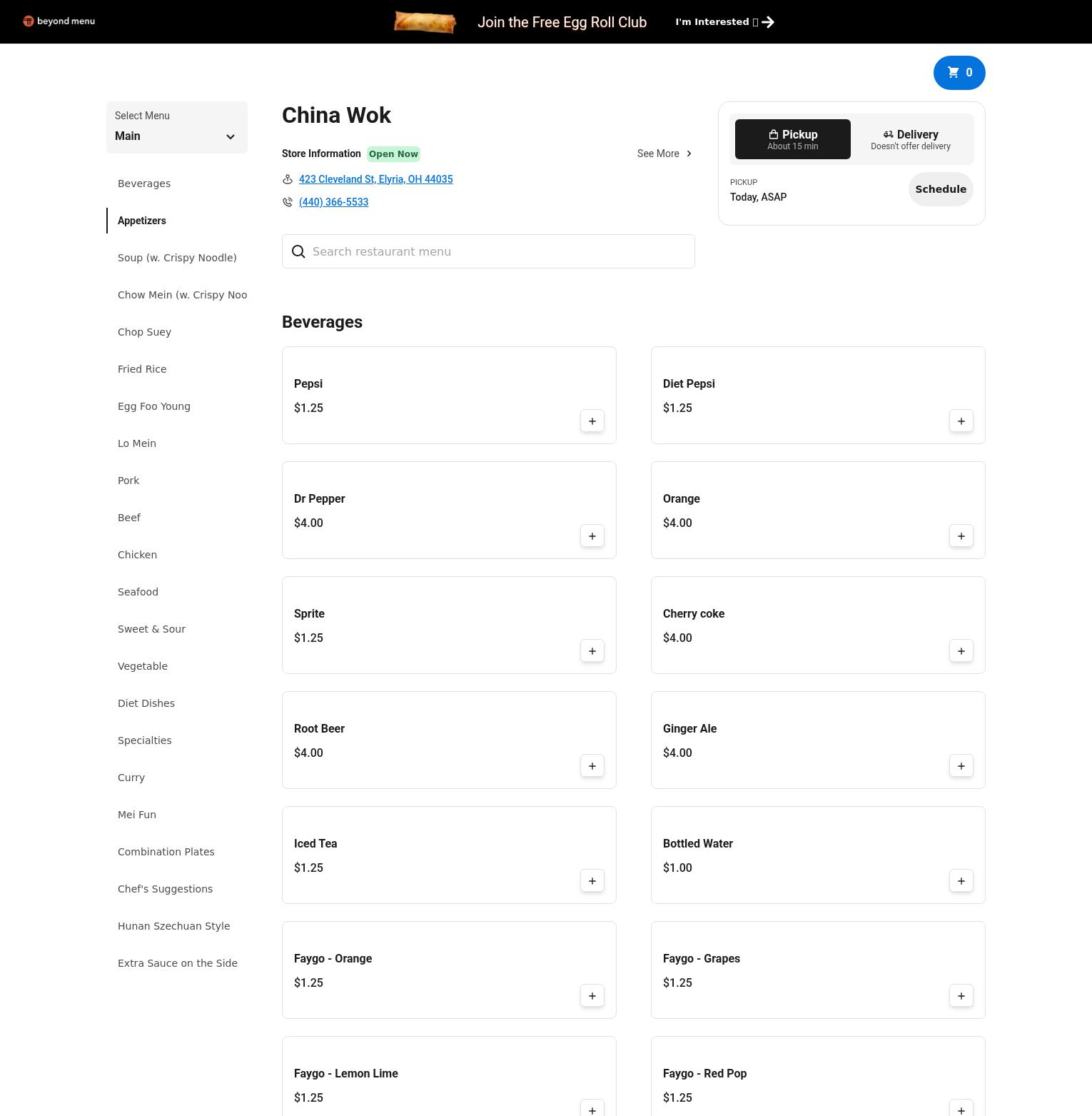Image resolution: width=1092 pixels, height=1116 pixels.
Task: Select the Delivery order option
Action: 910,139
